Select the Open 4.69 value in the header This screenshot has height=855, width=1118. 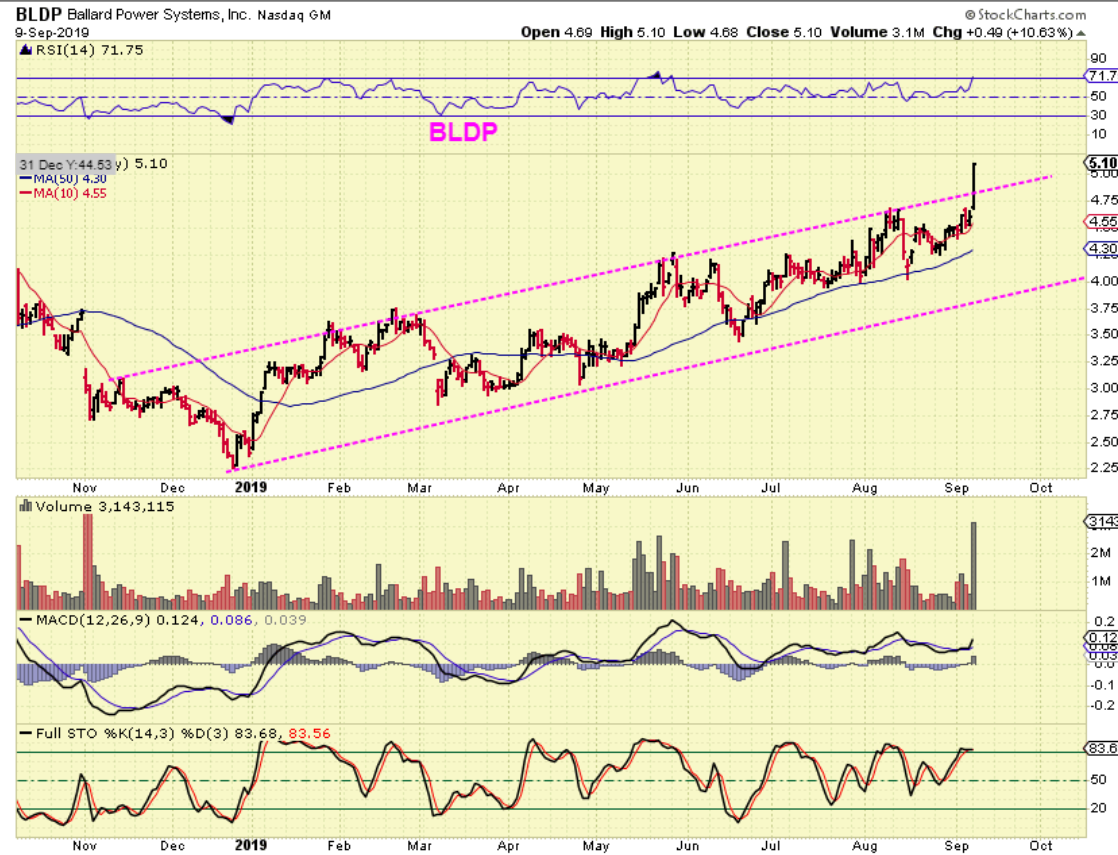[x=556, y=32]
